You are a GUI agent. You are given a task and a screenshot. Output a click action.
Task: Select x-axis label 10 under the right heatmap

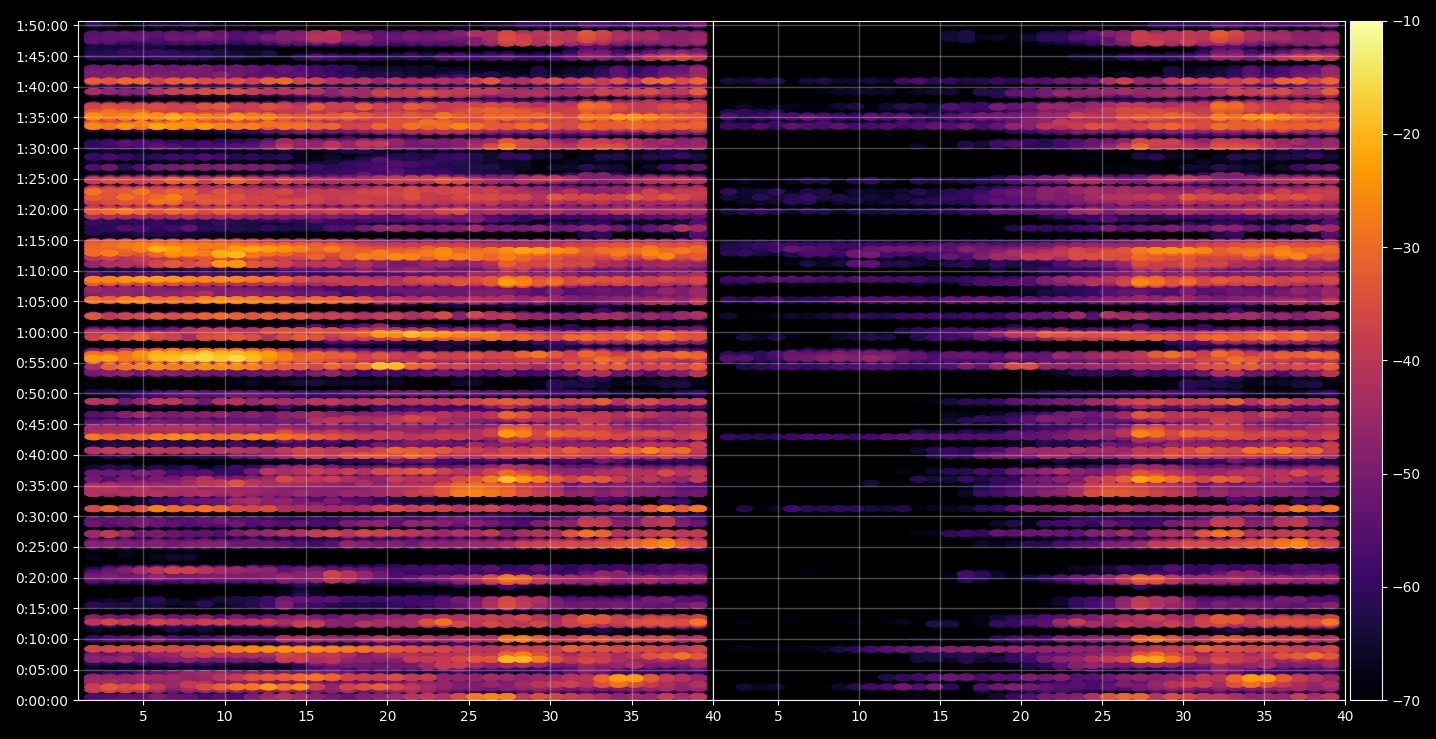coord(858,716)
